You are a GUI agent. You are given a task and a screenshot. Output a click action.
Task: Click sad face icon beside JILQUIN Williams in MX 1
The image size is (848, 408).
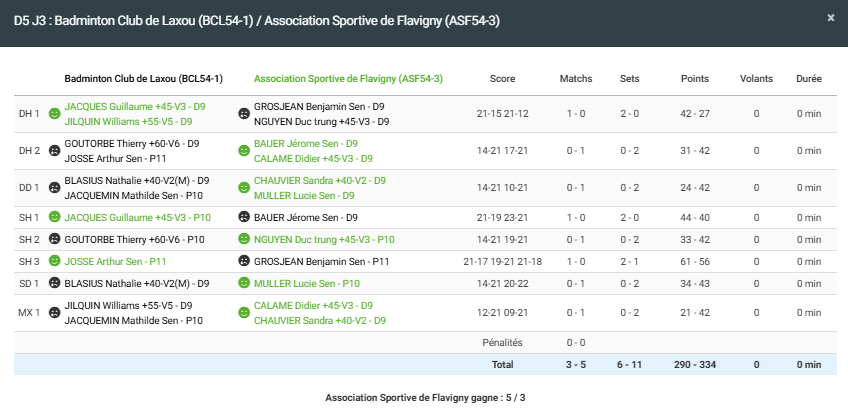point(54,313)
